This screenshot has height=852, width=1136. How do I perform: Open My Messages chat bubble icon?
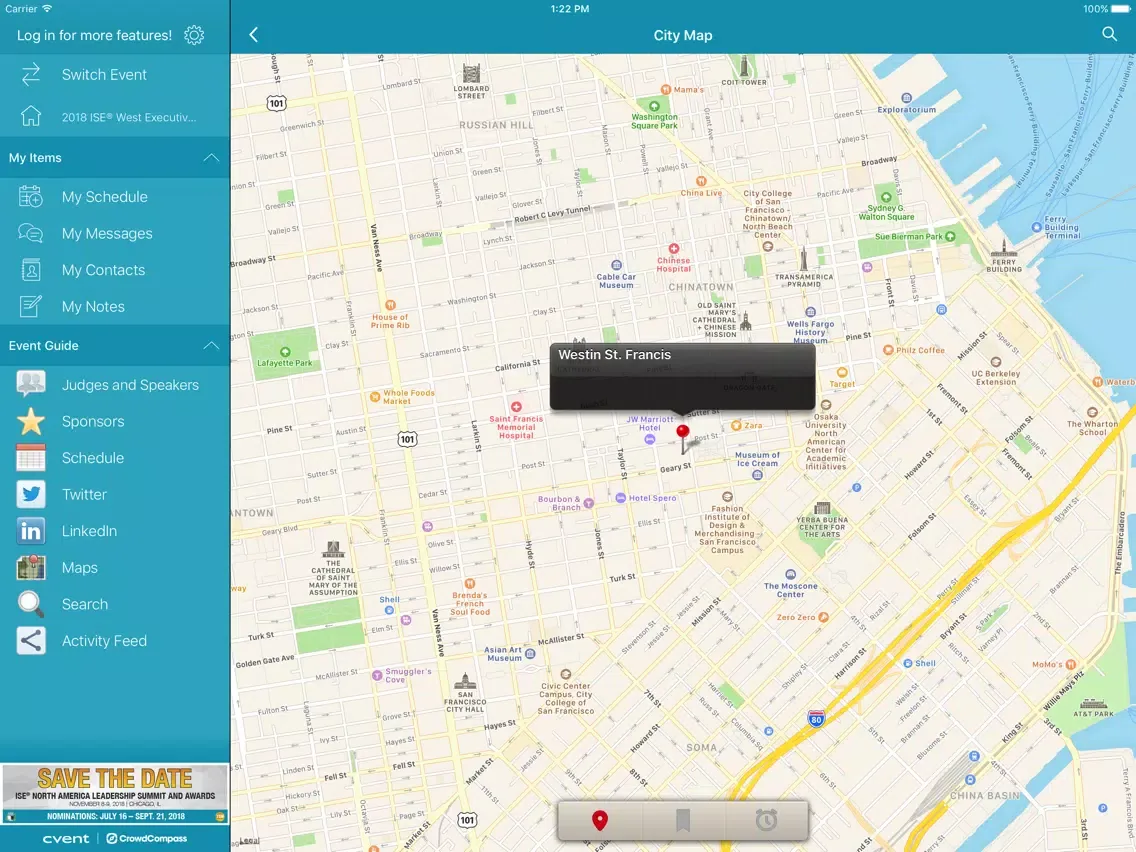(31, 233)
